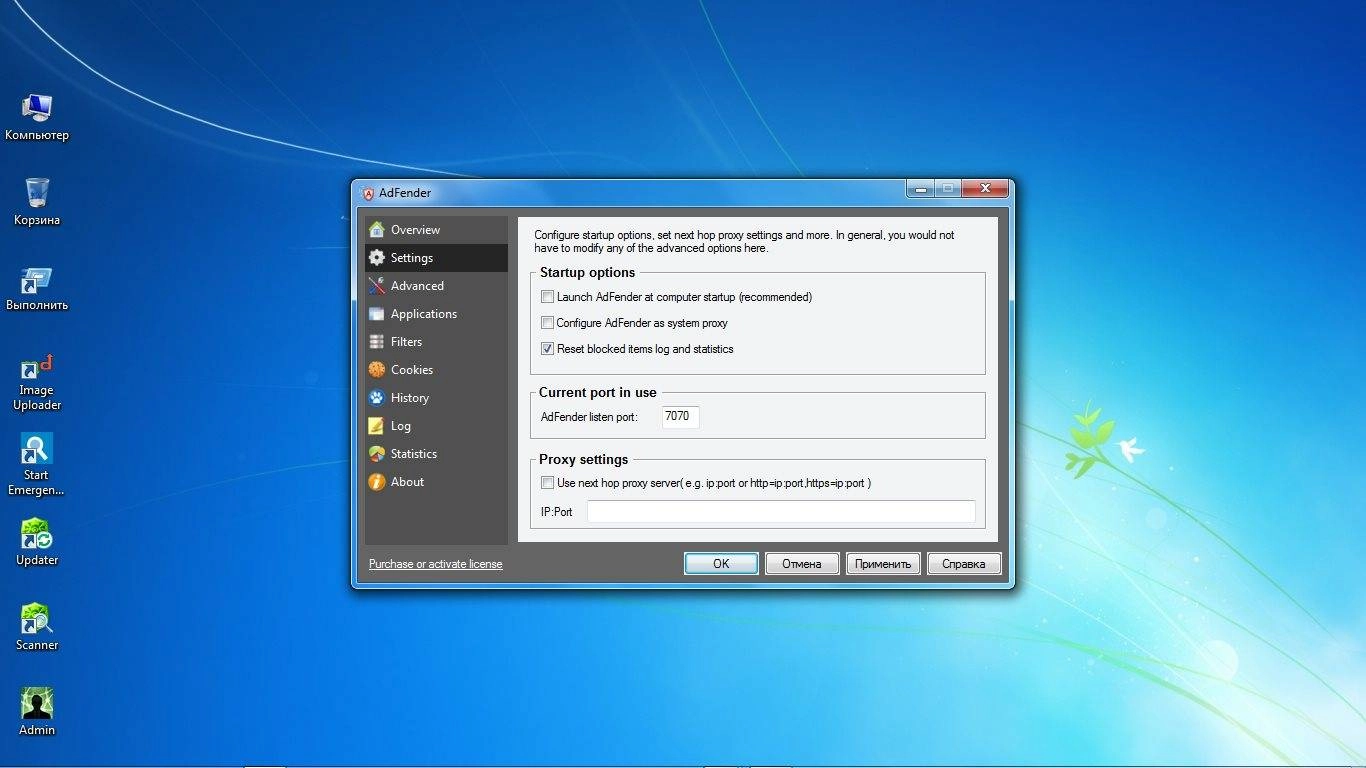Uncheck Reset blocked items log and statistics
Screen dimensions: 1366x768
tap(547, 349)
